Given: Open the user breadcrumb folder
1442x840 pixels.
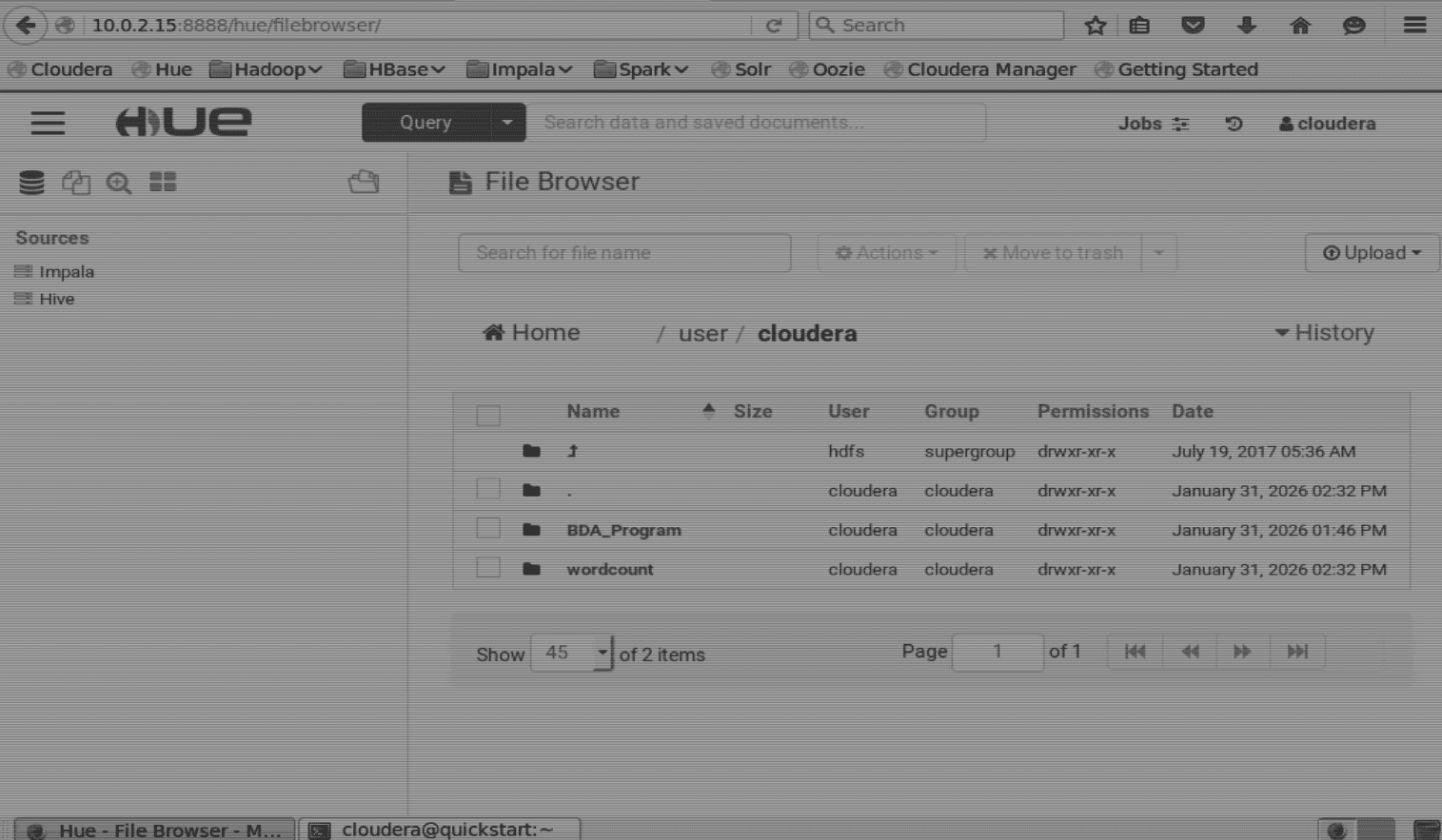Looking at the screenshot, I should 702,334.
